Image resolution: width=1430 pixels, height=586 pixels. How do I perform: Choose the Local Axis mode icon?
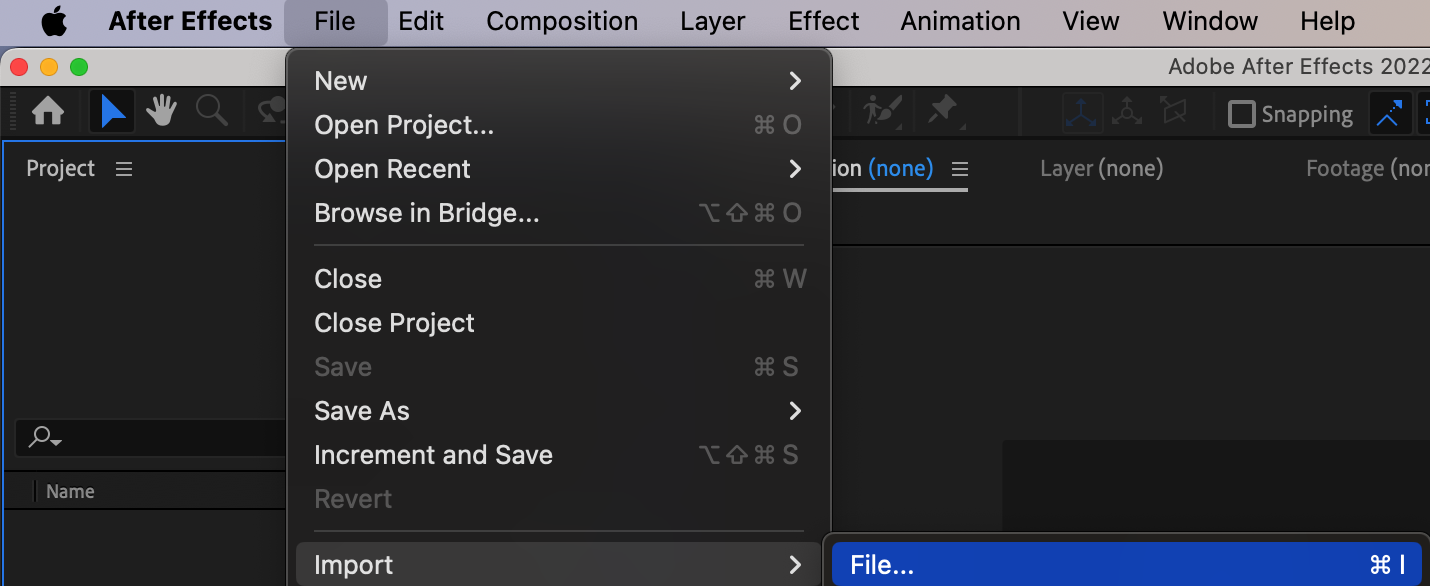(1082, 113)
